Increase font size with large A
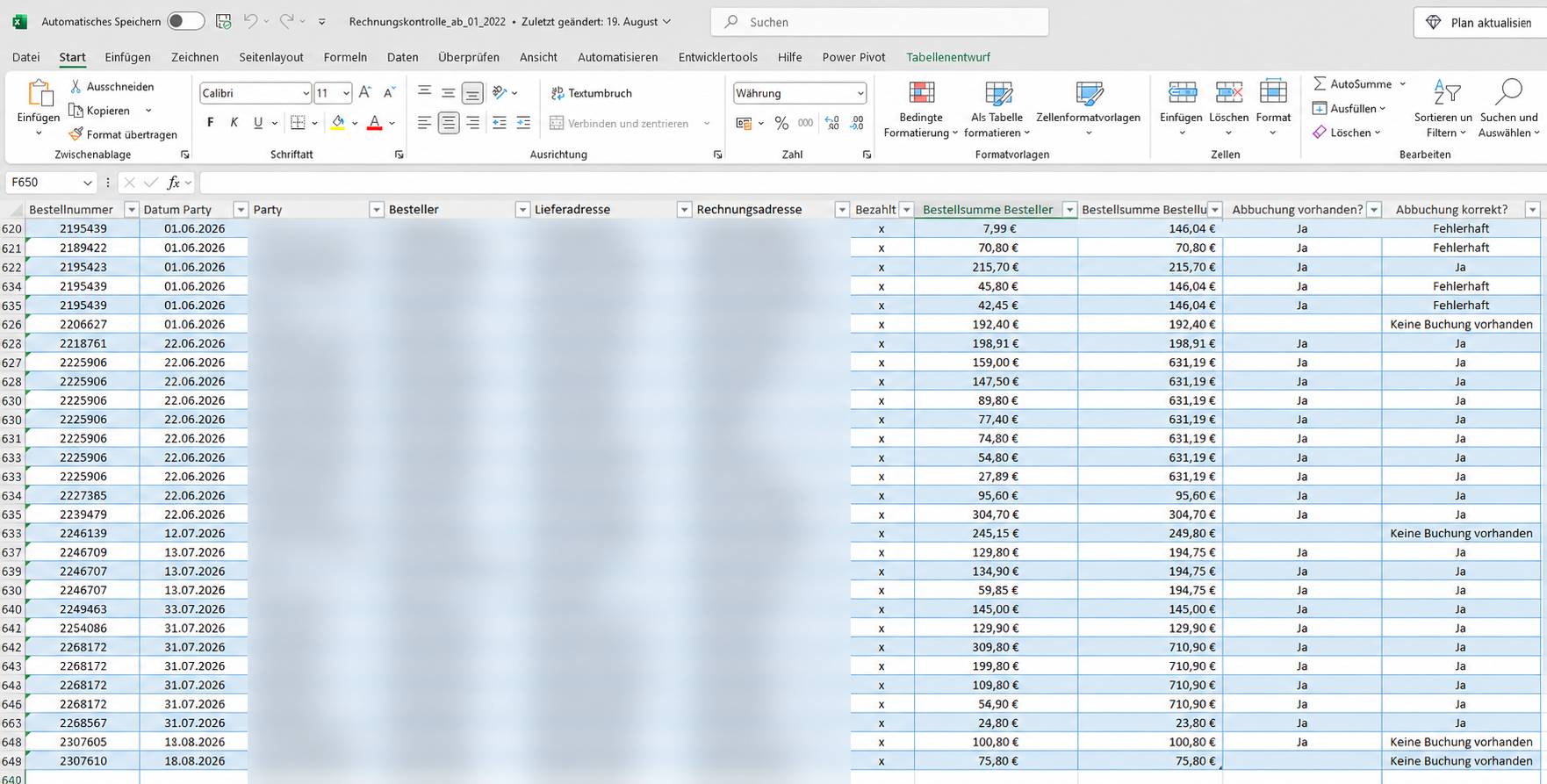Screen dimensions: 1547x784 pyautogui.click(x=365, y=92)
